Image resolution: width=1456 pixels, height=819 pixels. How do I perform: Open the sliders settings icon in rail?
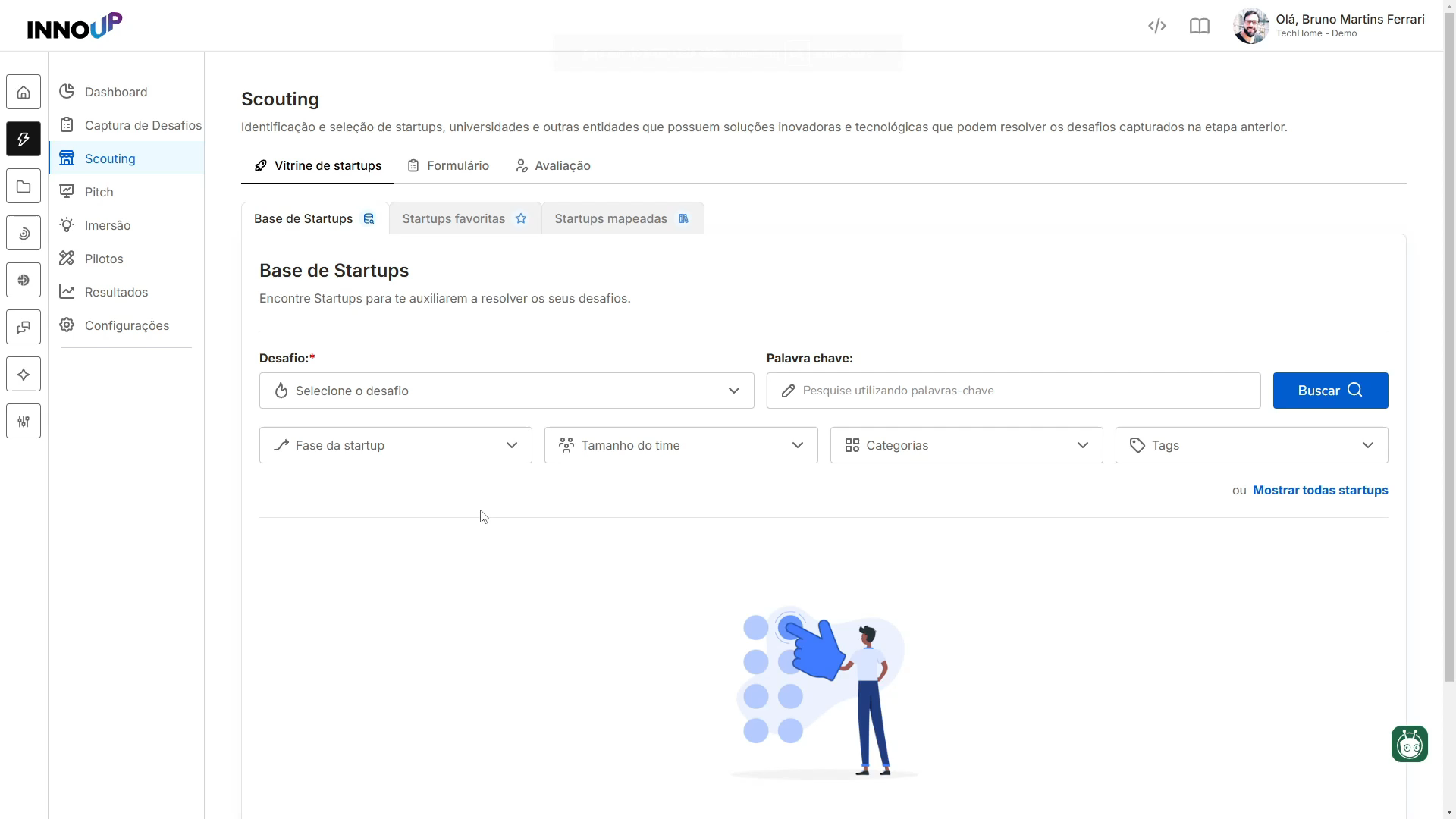pos(24,422)
